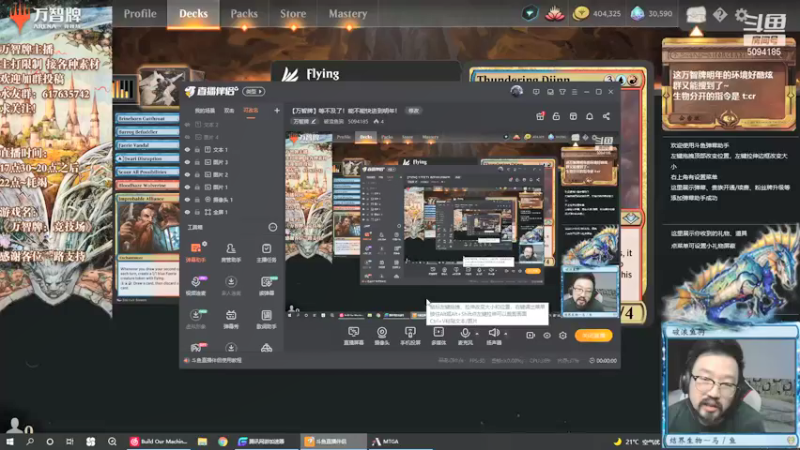Viewport: 800px width, 450px height.
Task: Open the mail icon in Arena header
Action: [696, 15]
